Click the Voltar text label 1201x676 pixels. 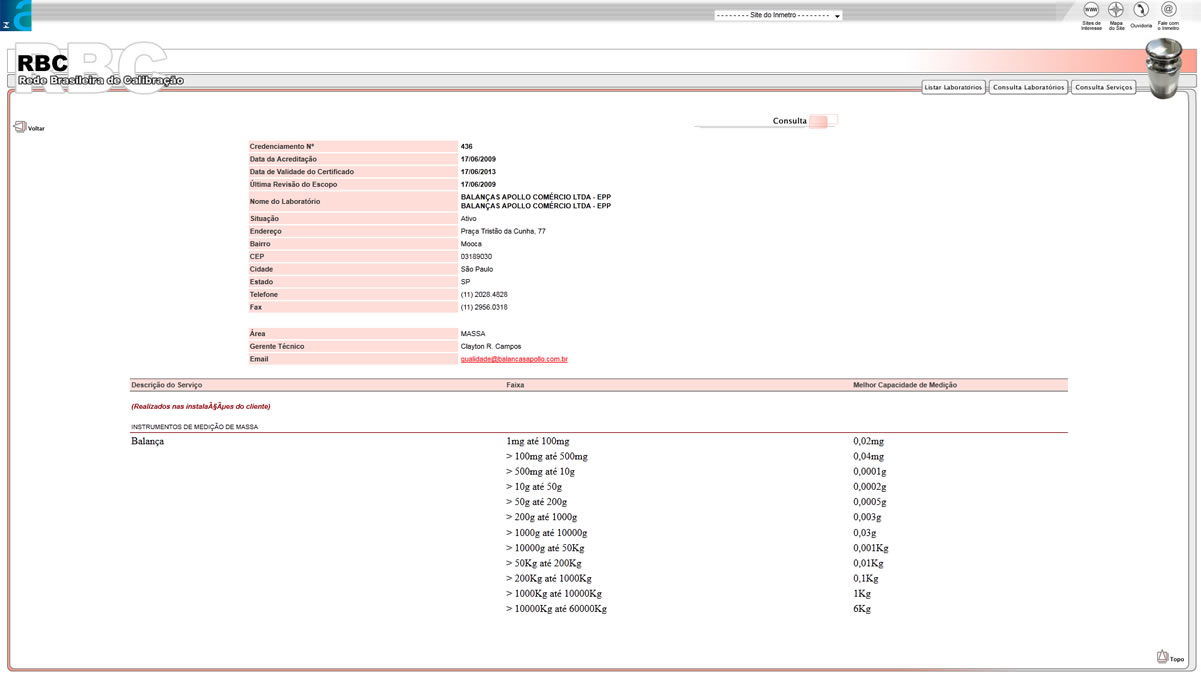(x=36, y=129)
